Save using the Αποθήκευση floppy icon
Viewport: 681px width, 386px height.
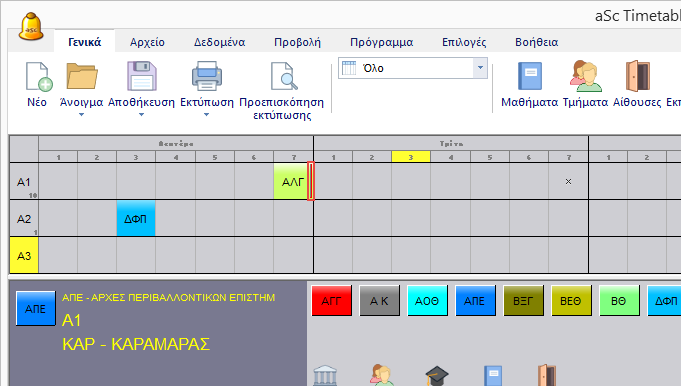142,76
